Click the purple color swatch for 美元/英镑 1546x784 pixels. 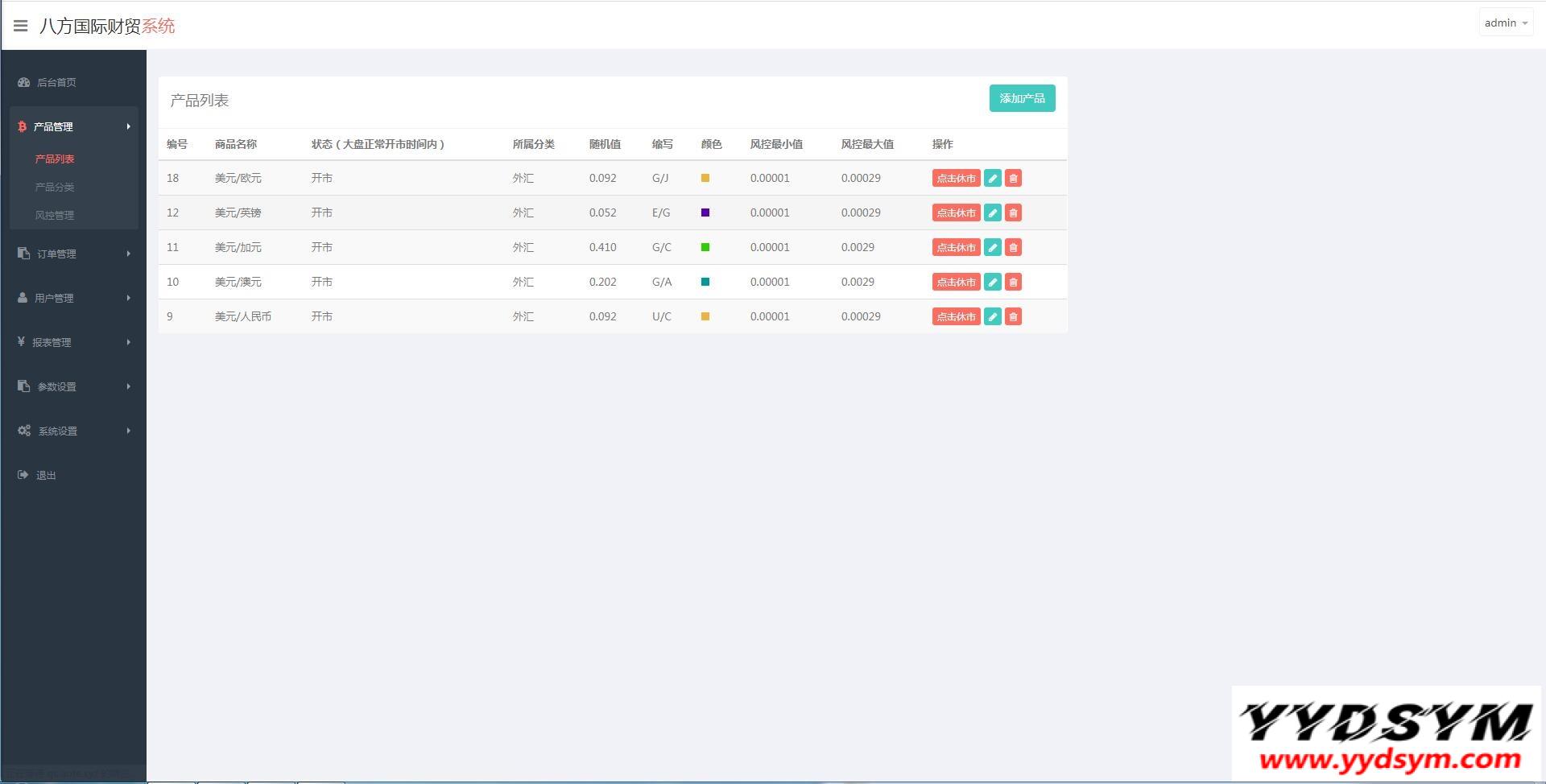705,213
